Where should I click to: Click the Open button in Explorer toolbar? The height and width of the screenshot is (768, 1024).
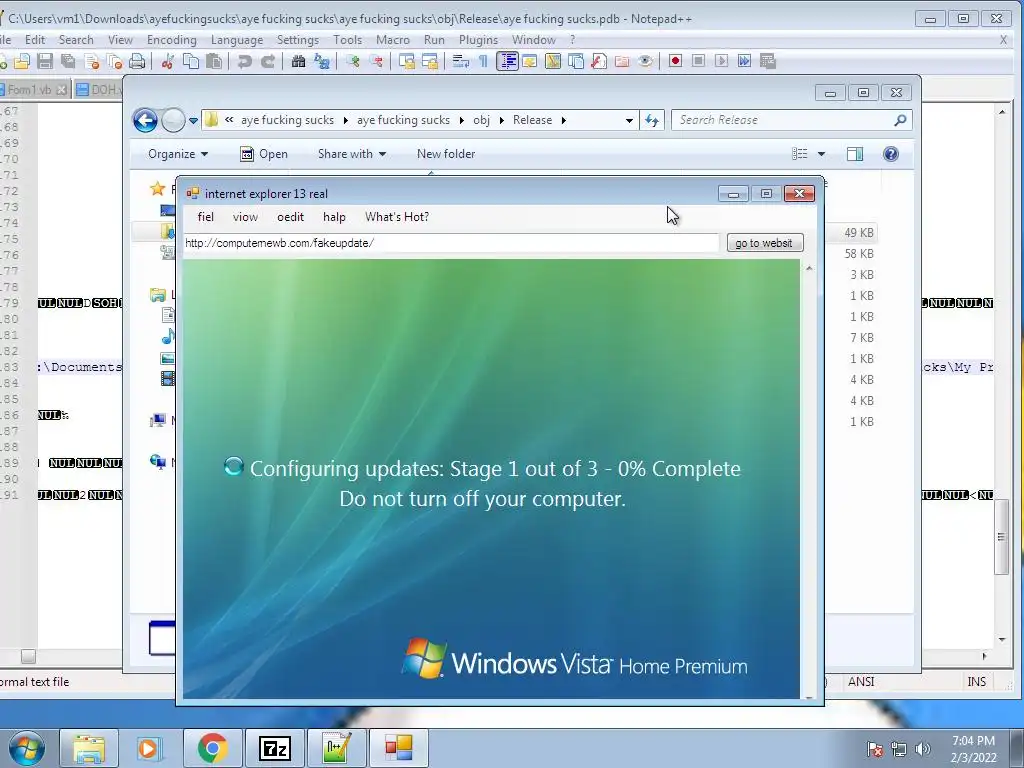point(264,154)
